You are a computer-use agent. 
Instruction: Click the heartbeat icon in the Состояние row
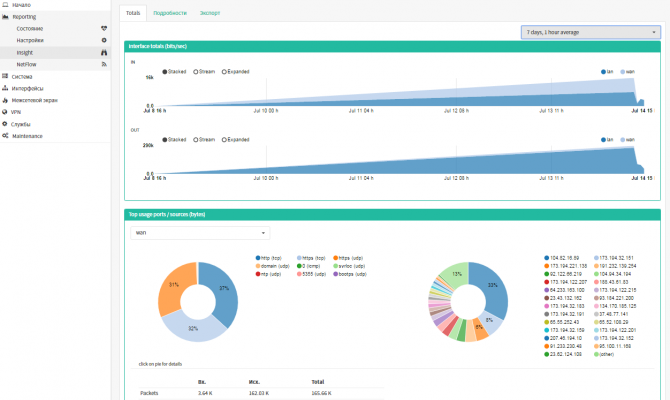[x=104, y=28]
